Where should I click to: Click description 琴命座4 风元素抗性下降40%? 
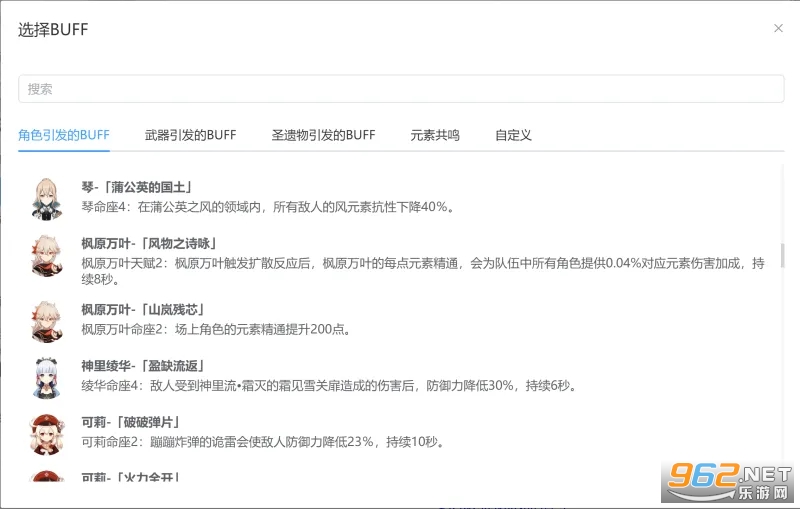tap(267, 207)
